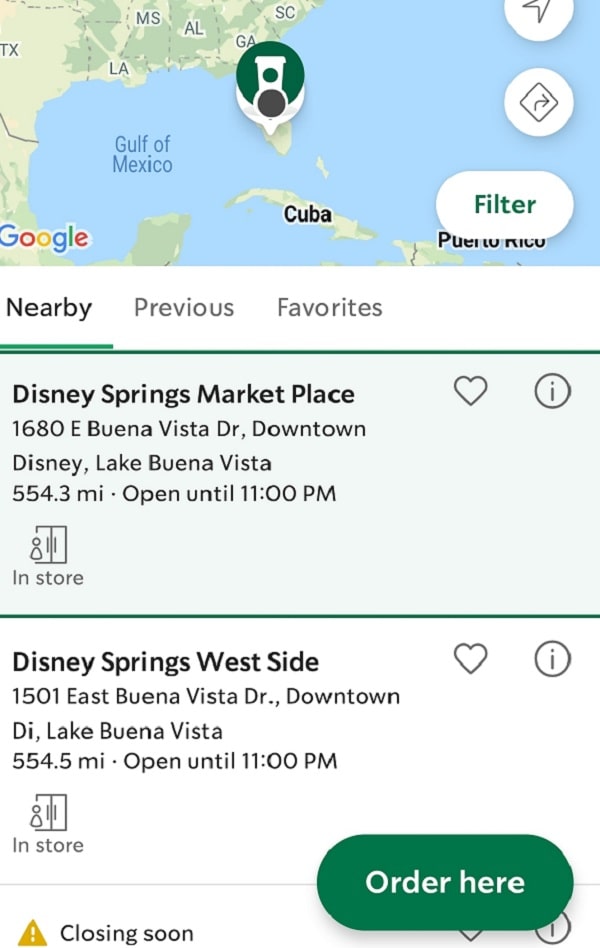Open the Filter options
This screenshot has height=948, width=600.
point(504,204)
